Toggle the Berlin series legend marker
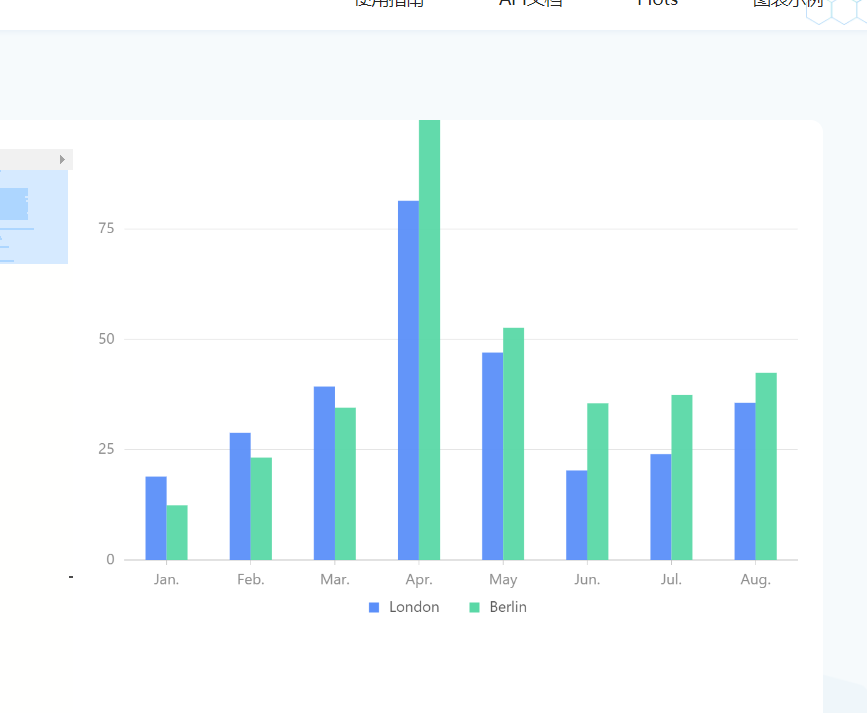The width and height of the screenshot is (867, 713). pyautogui.click(x=474, y=607)
